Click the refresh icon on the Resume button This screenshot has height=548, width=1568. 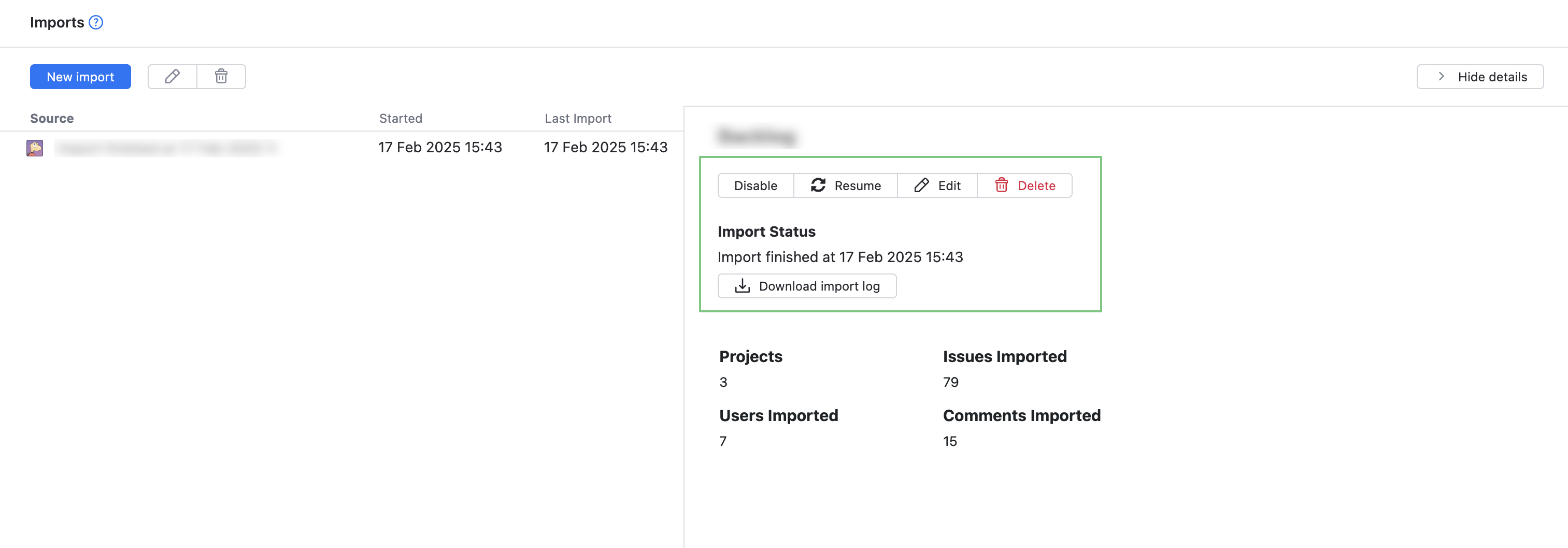pos(818,185)
